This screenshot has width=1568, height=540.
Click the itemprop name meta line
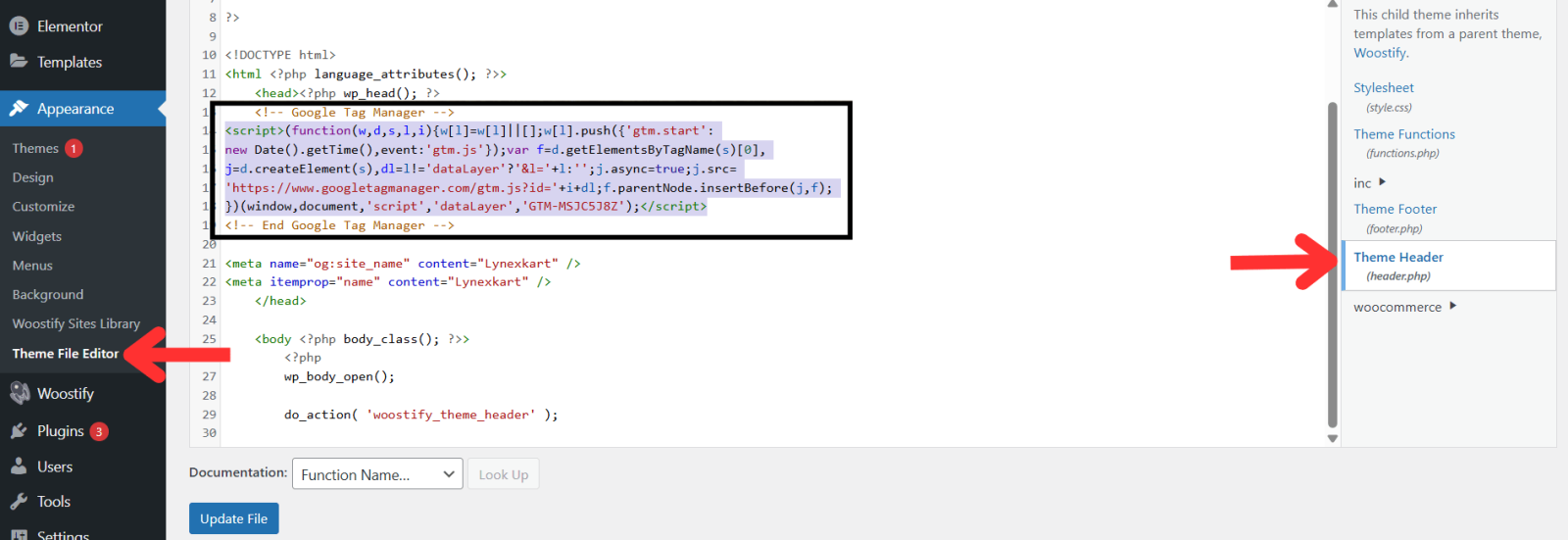click(388, 282)
